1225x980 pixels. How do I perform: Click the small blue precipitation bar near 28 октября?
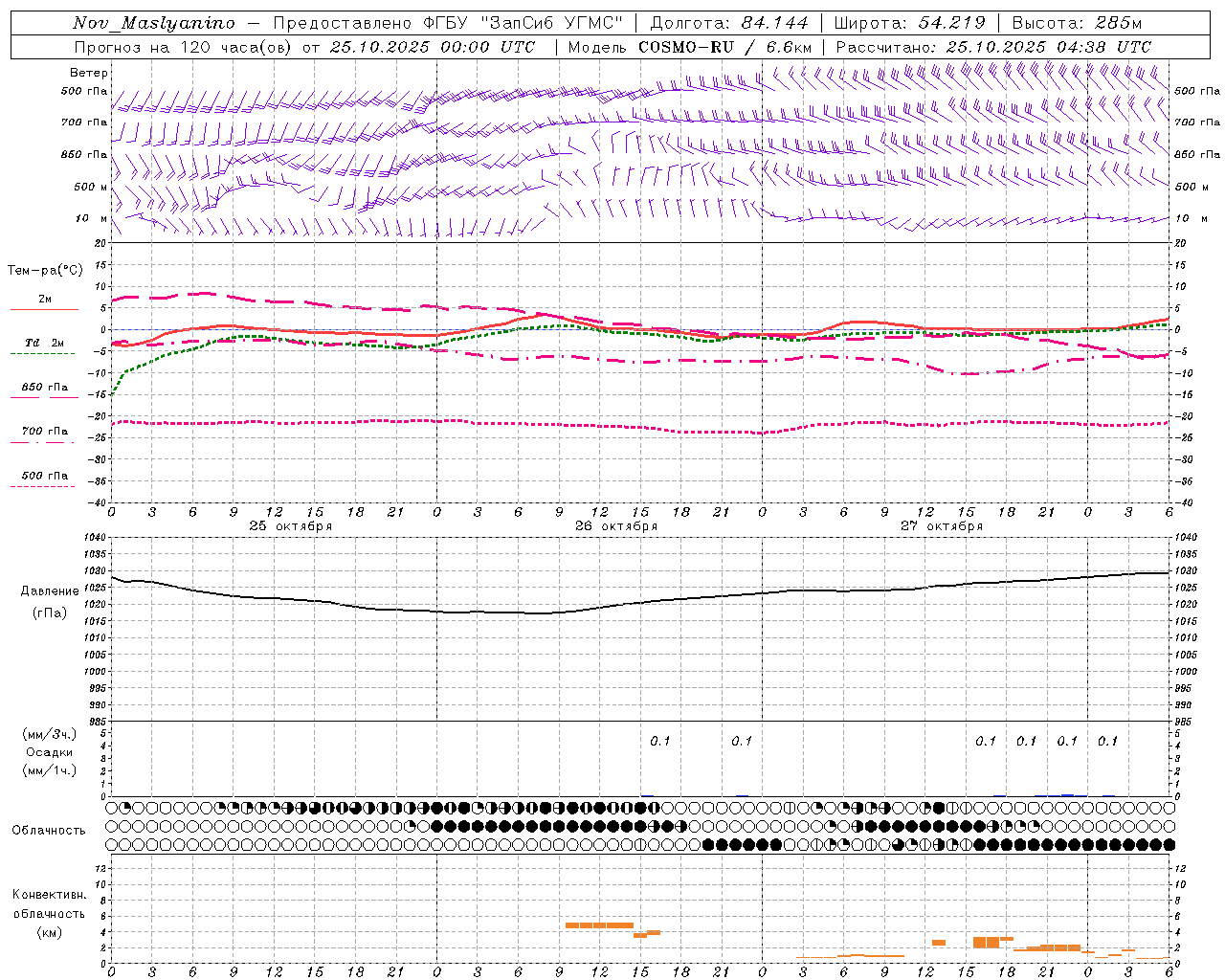click(x=1067, y=795)
